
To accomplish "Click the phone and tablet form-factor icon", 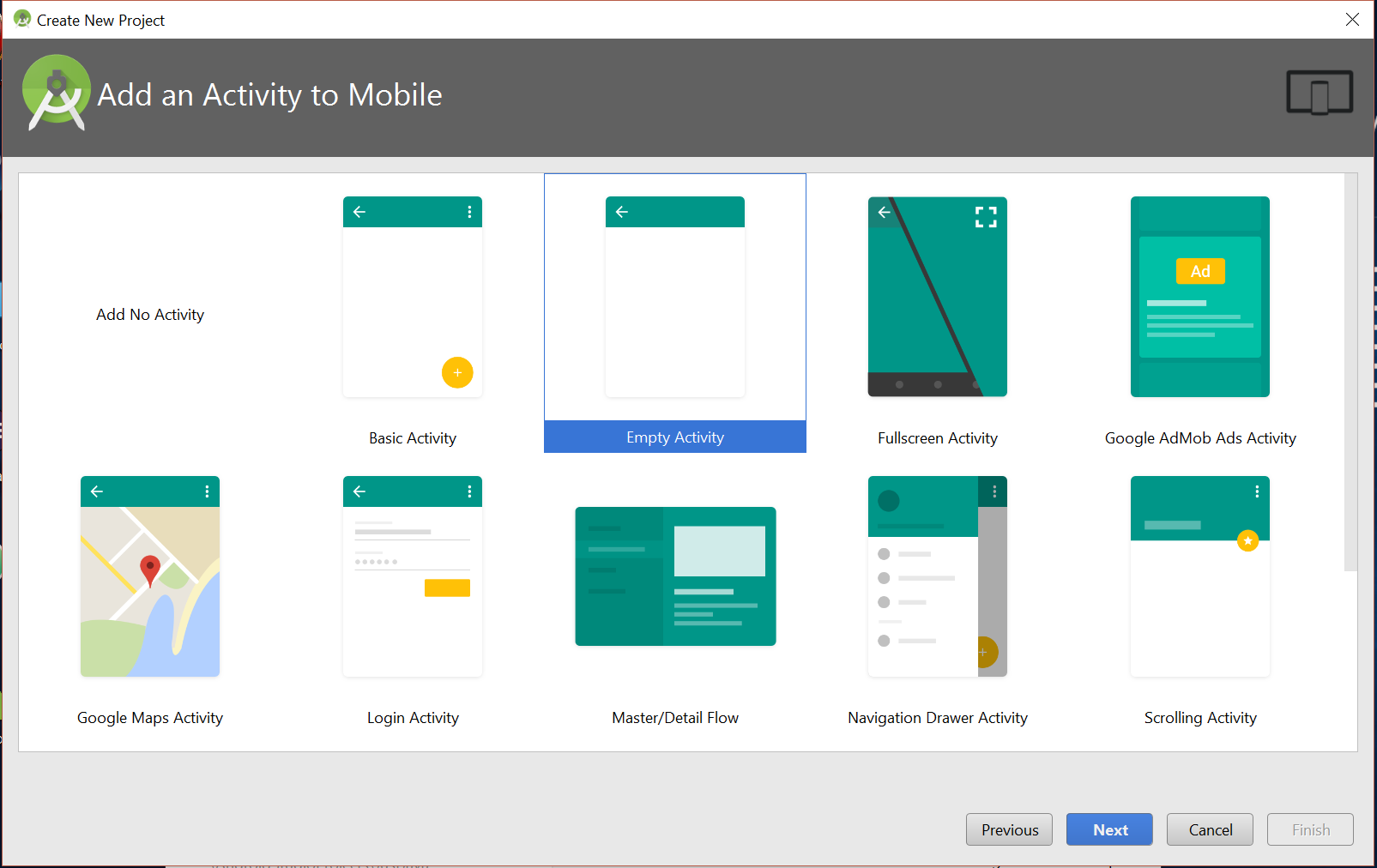I will pos(1320,92).
